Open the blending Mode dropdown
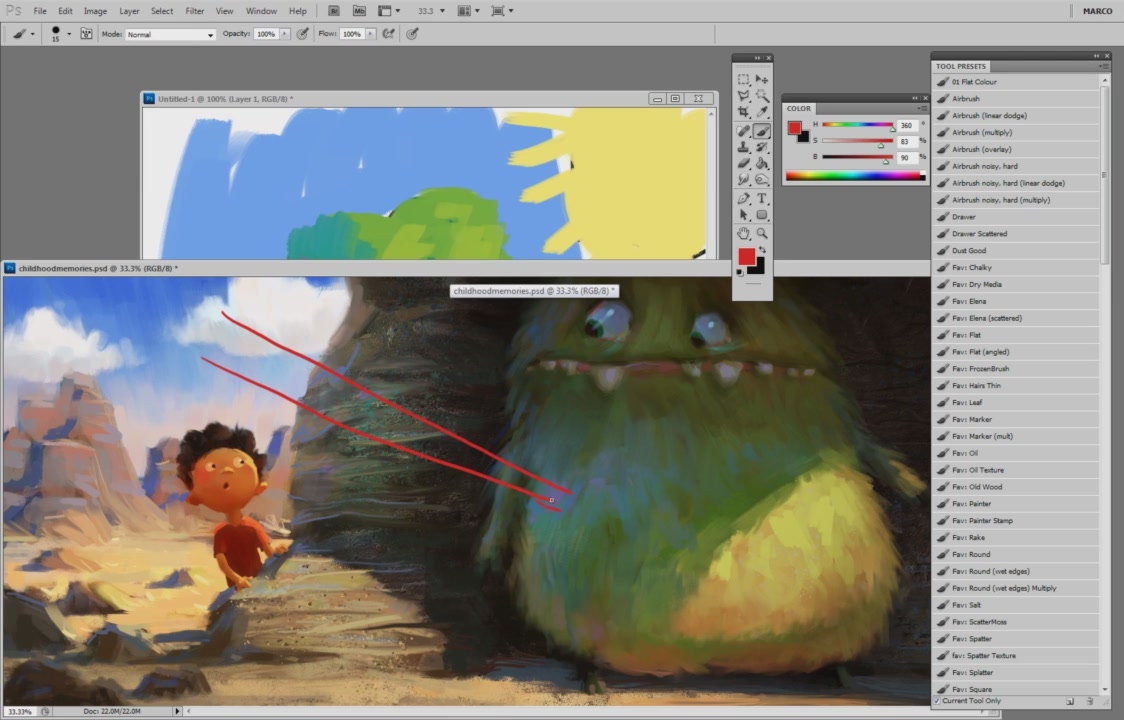The image size is (1124, 720). click(171, 34)
